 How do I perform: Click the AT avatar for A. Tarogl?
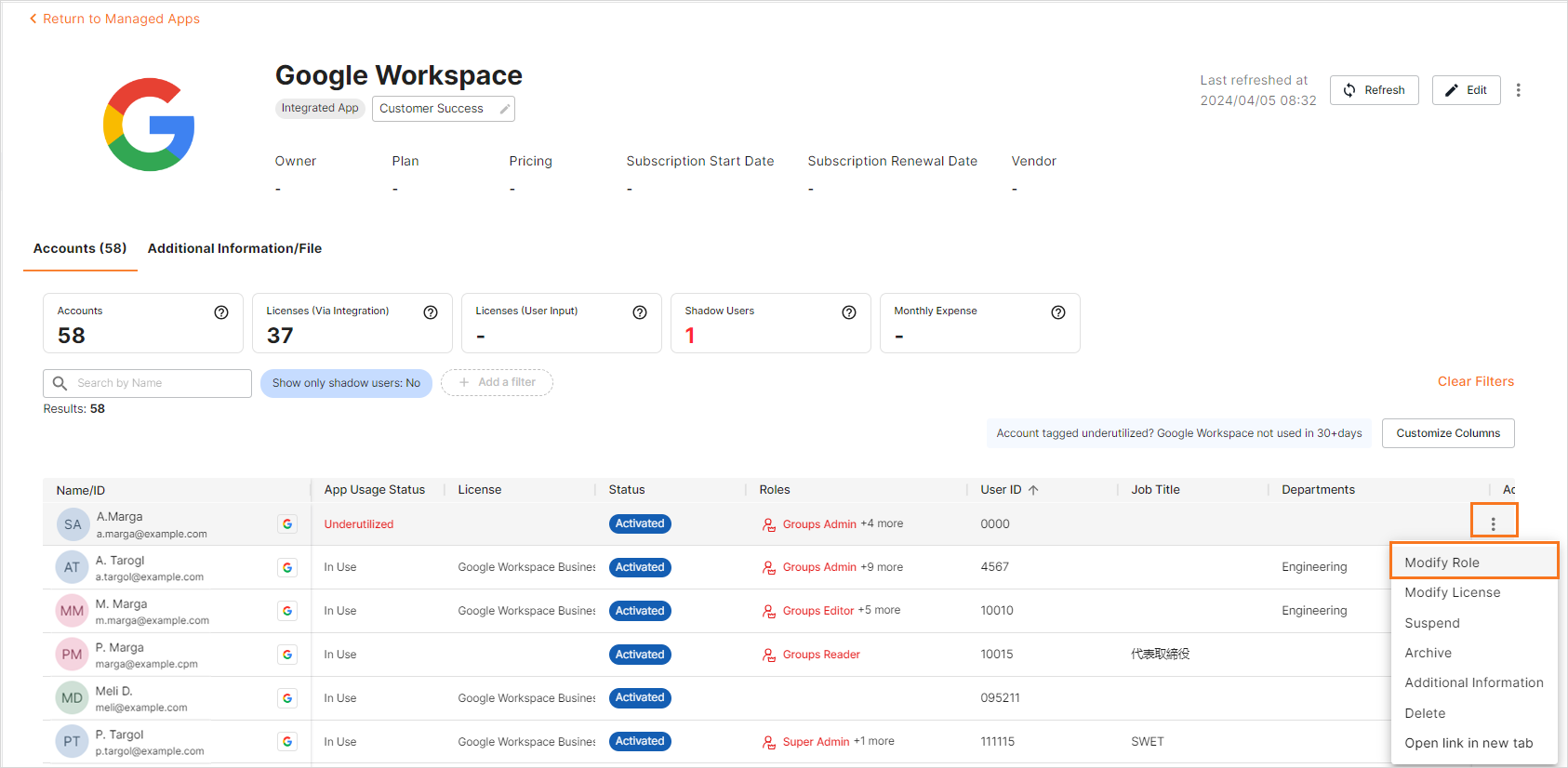tap(73, 567)
